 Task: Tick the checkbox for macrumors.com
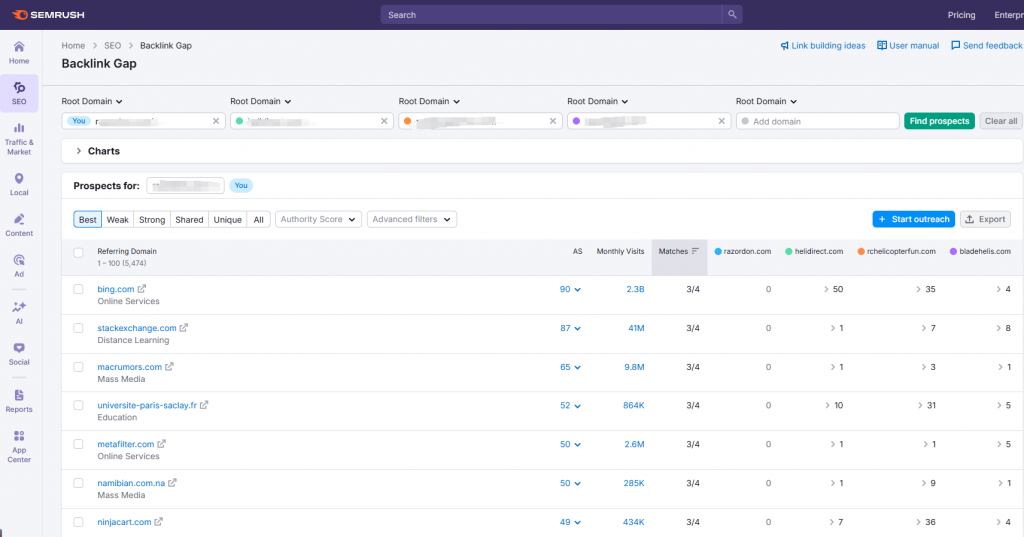pyautogui.click(x=78, y=366)
